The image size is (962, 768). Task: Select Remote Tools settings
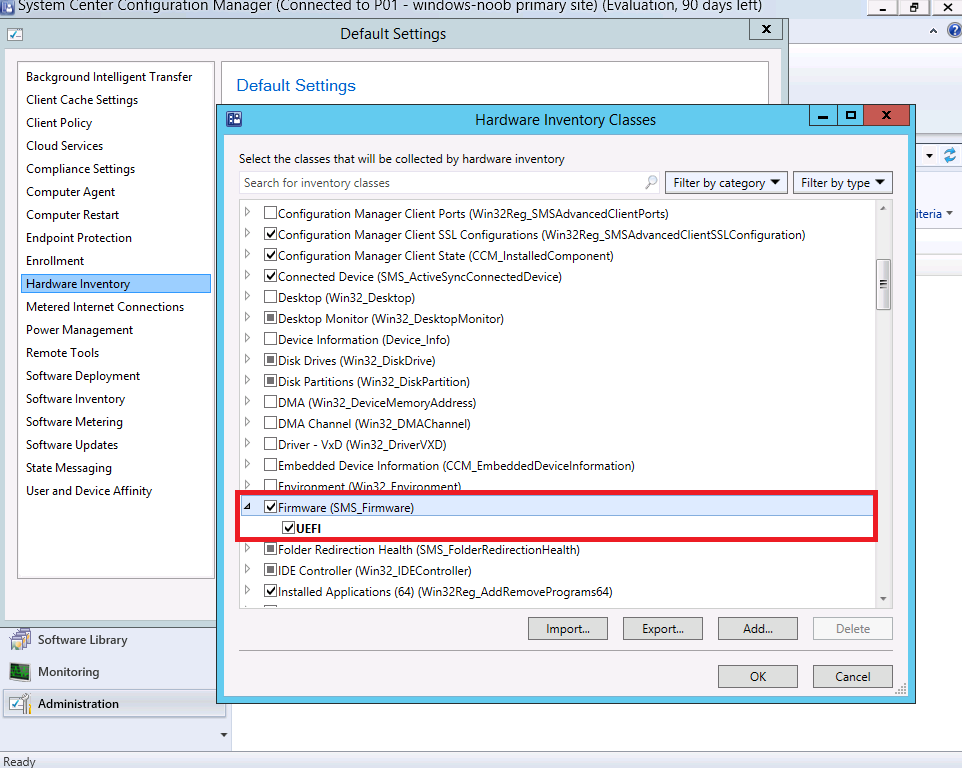[62, 353]
